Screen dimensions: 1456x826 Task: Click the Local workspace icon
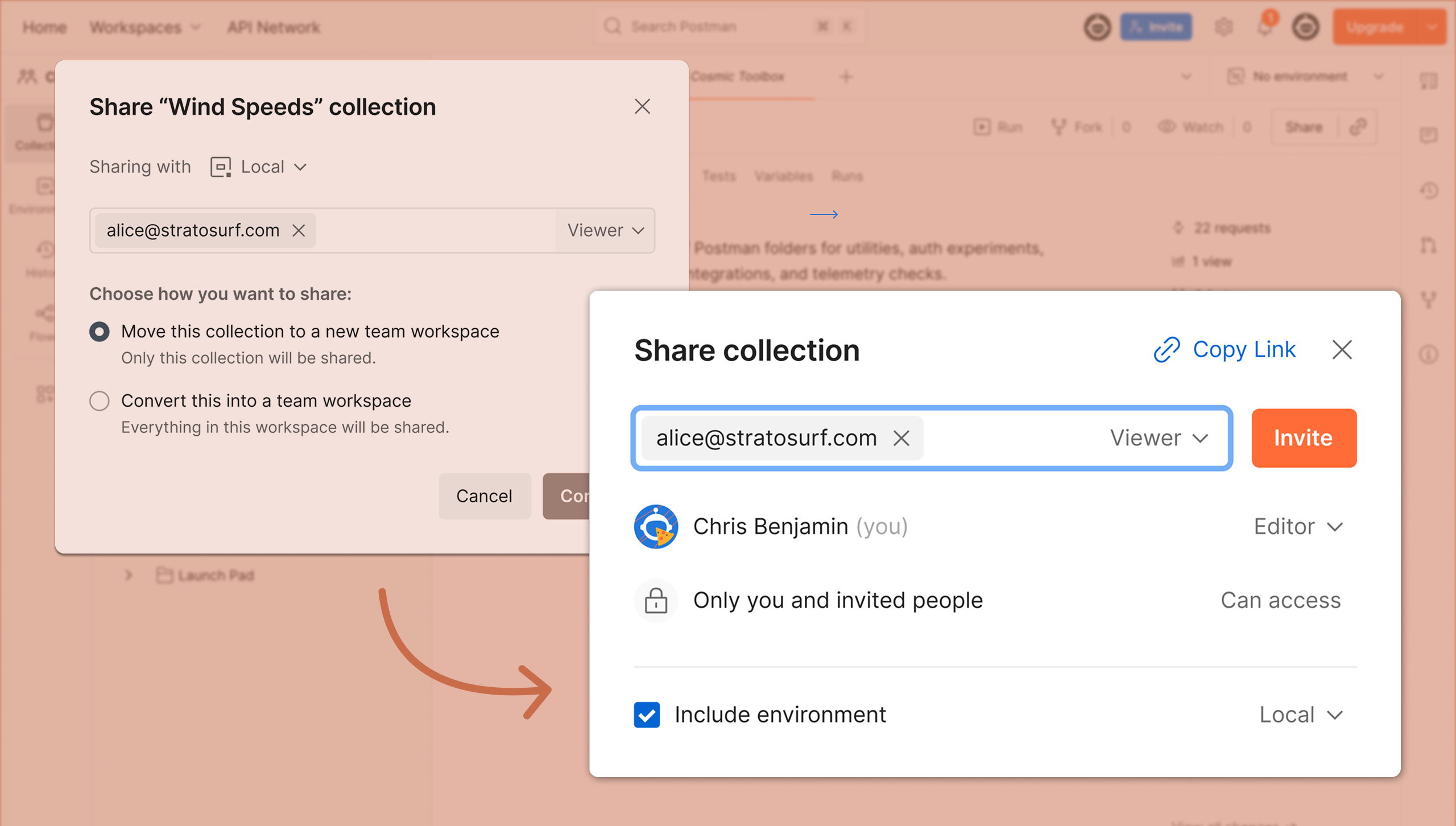tap(221, 167)
